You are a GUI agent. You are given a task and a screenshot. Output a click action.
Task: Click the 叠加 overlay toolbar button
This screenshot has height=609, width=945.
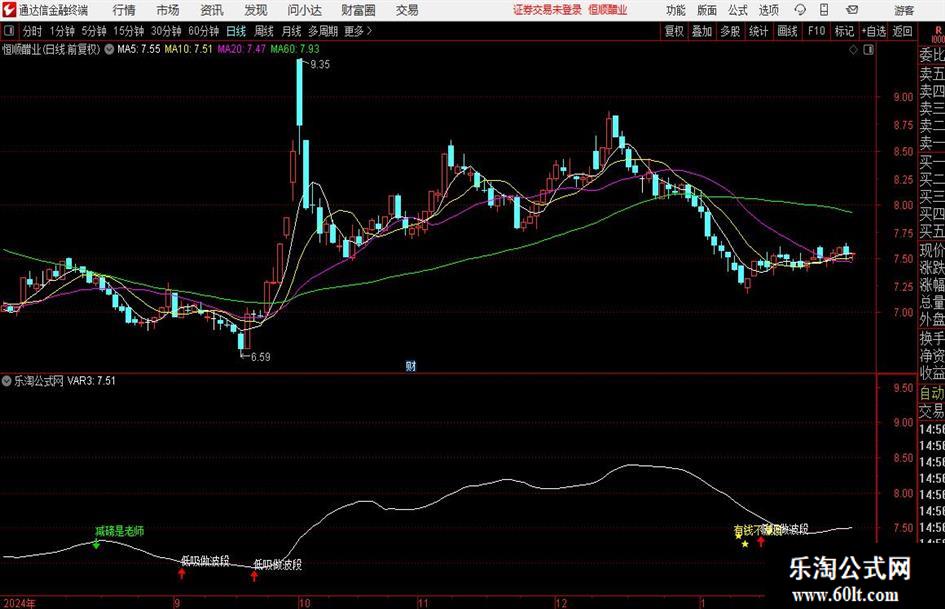[702, 31]
